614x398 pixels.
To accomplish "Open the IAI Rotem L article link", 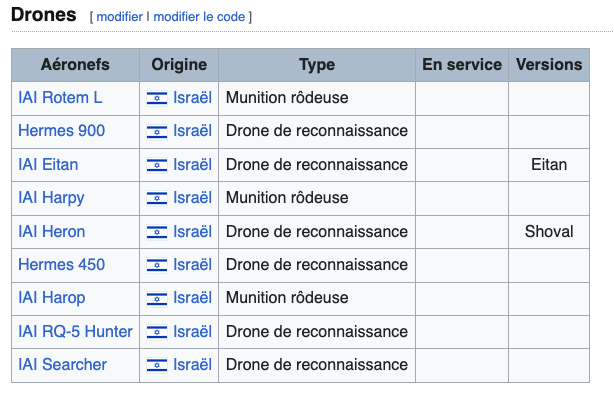I will pyautogui.click(x=60, y=98).
